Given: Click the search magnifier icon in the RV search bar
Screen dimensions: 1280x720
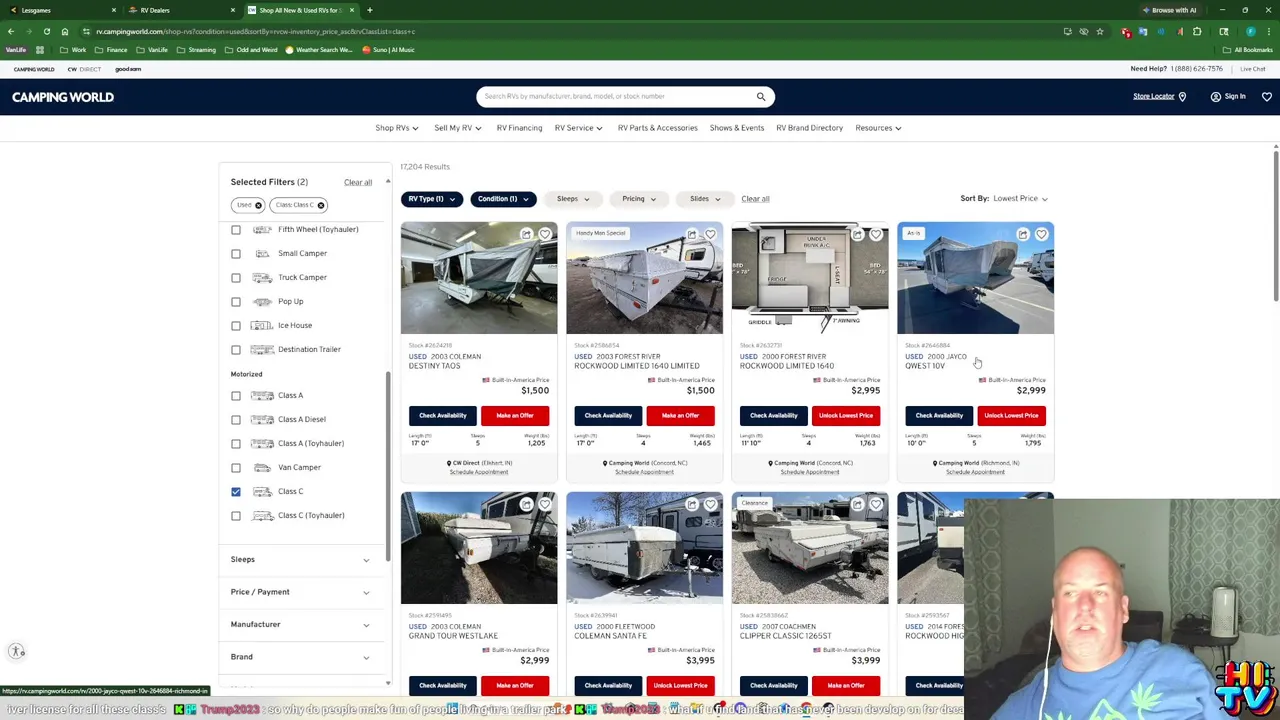Looking at the screenshot, I should (x=761, y=97).
